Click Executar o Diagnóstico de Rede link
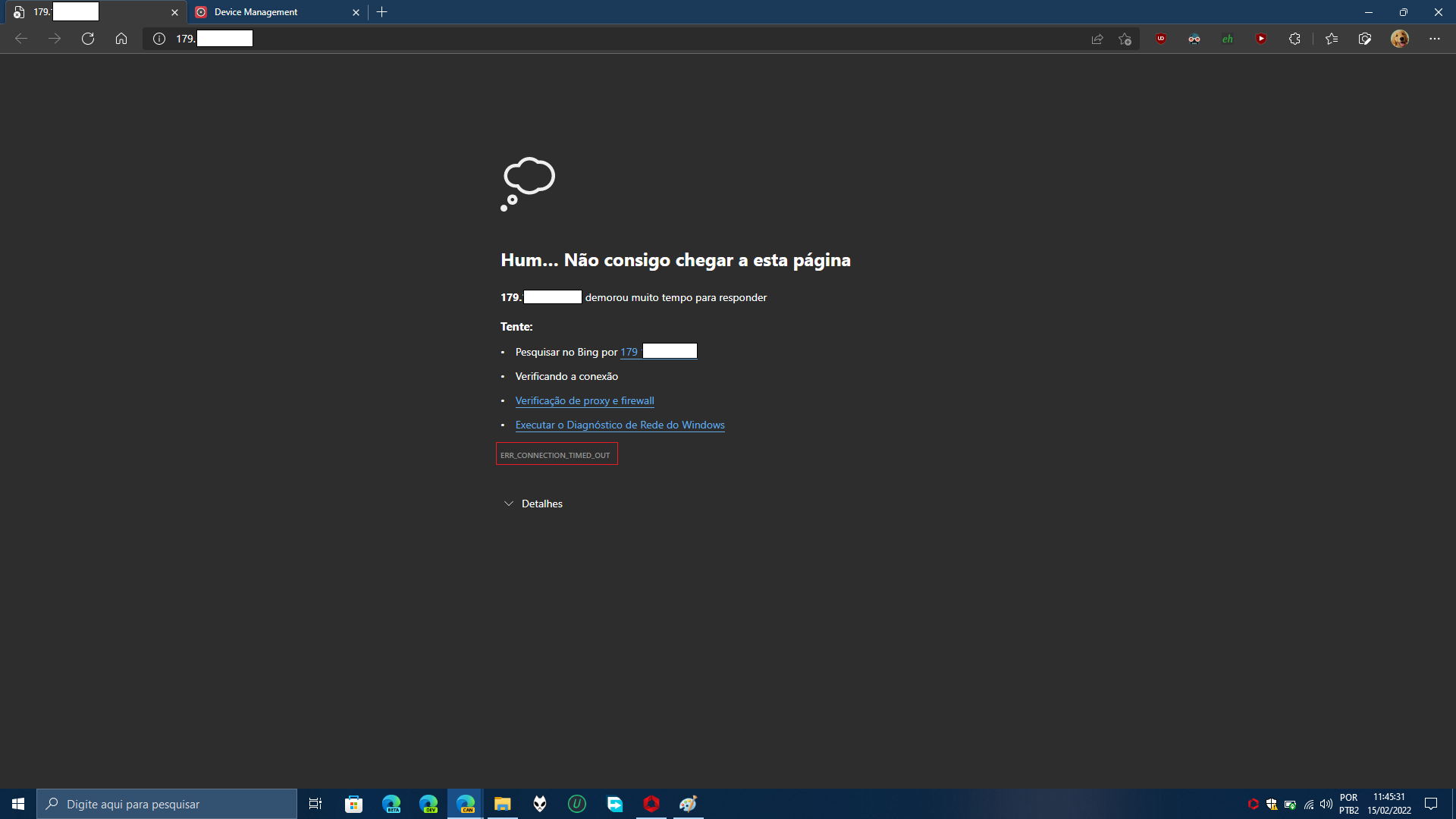1456x819 pixels. pyautogui.click(x=620, y=425)
